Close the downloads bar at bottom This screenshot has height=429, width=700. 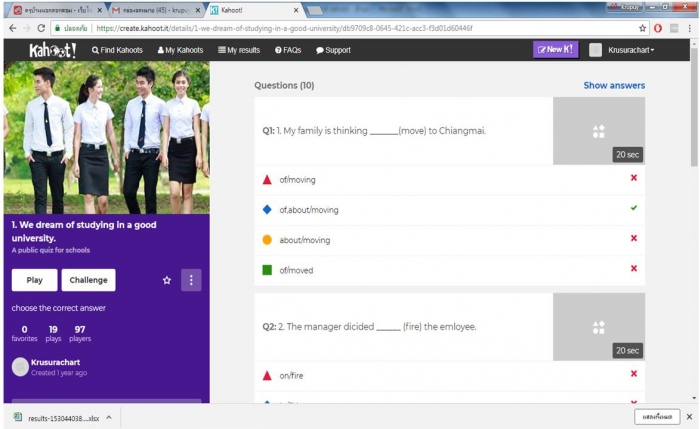pyautogui.click(x=688, y=416)
